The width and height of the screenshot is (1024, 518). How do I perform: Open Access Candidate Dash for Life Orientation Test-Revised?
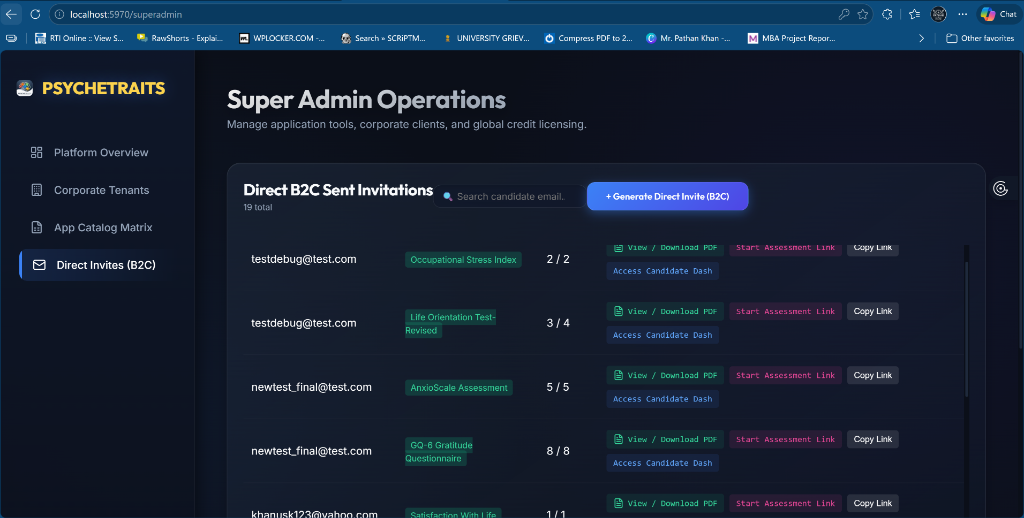[662, 335]
